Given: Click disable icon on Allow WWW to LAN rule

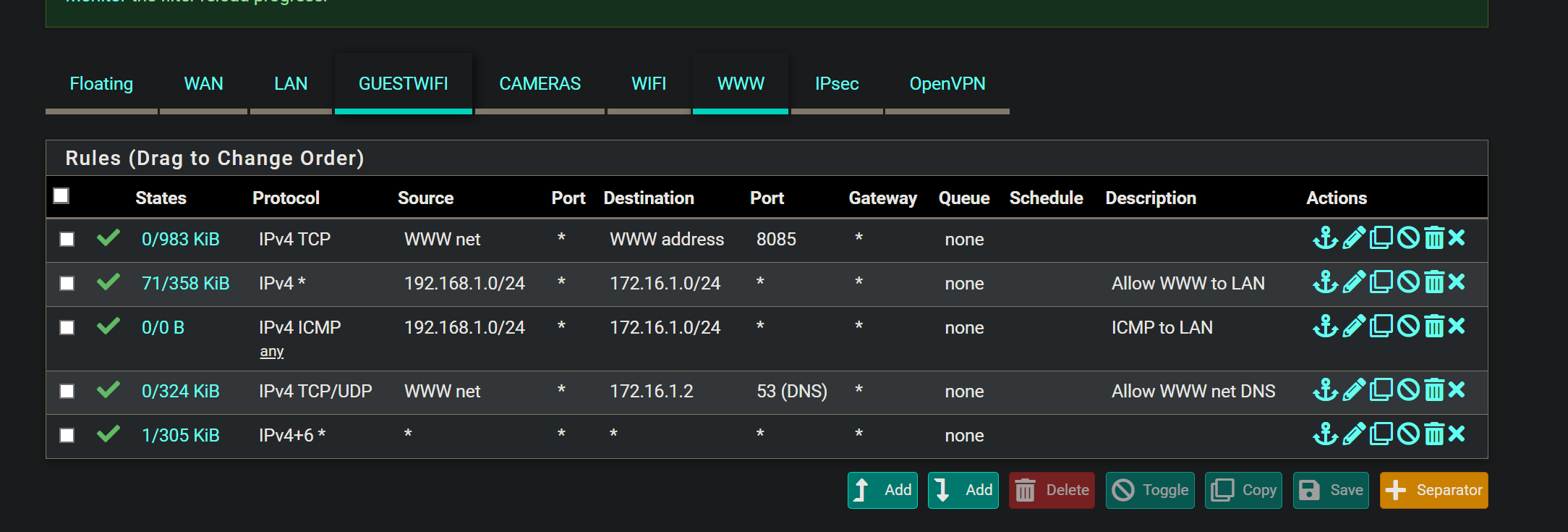Looking at the screenshot, I should click(x=1408, y=282).
